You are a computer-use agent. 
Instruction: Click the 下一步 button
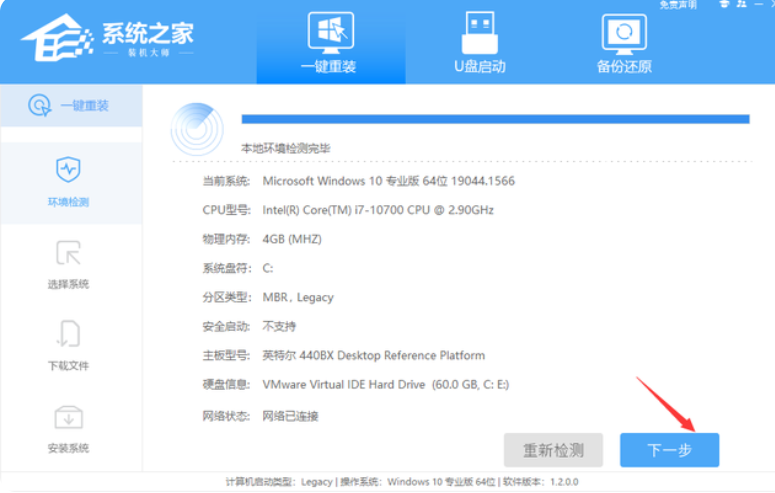[669, 449]
